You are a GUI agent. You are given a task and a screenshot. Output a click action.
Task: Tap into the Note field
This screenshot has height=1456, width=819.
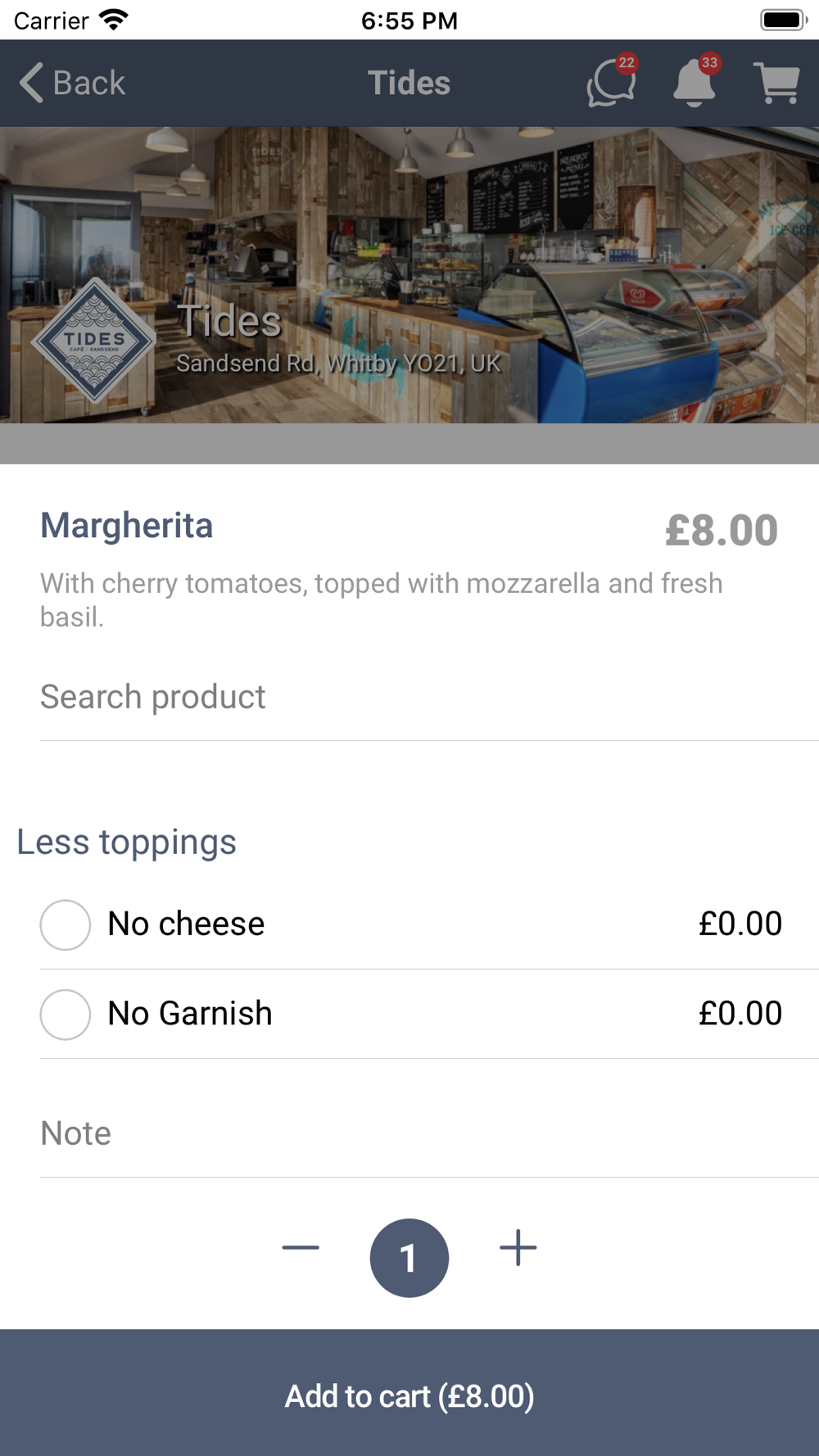click(x=409, y=1134)
